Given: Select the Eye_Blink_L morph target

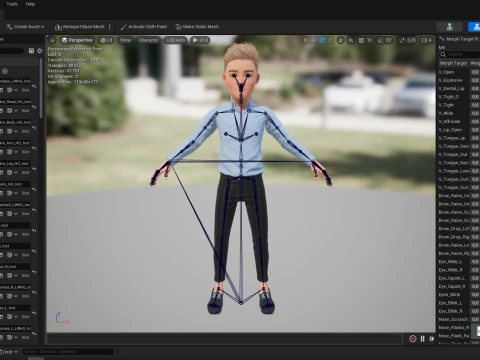Looking at the screenshot, I should [450, 303].
